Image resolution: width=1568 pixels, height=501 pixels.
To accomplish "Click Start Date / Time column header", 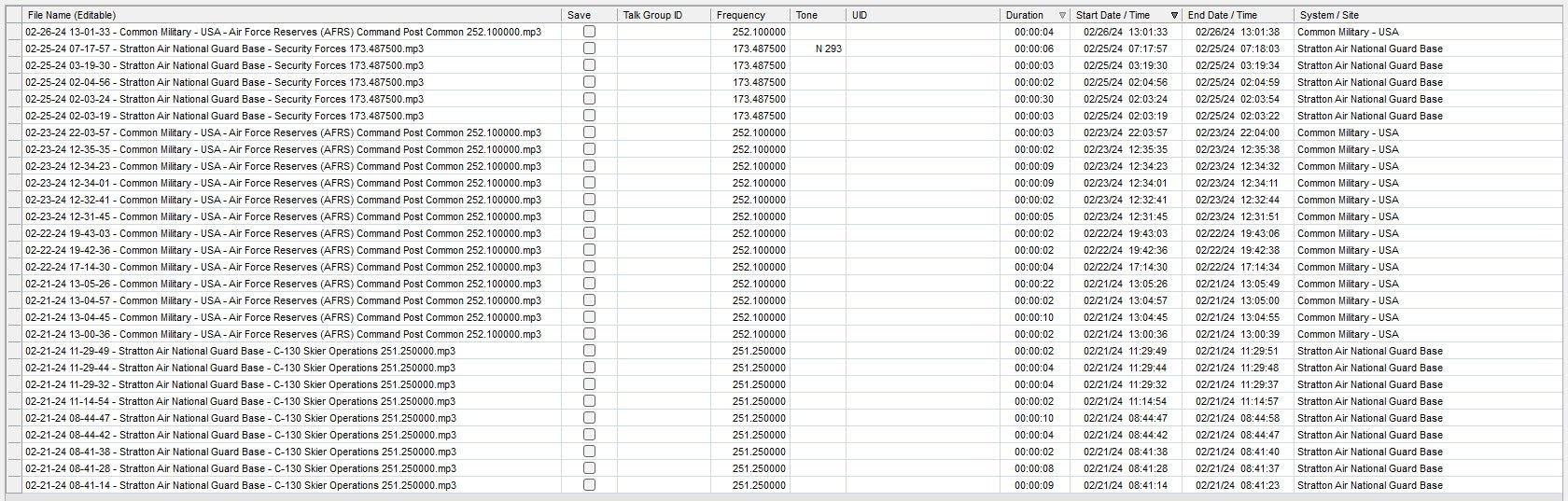I will tap(1126, 15).
